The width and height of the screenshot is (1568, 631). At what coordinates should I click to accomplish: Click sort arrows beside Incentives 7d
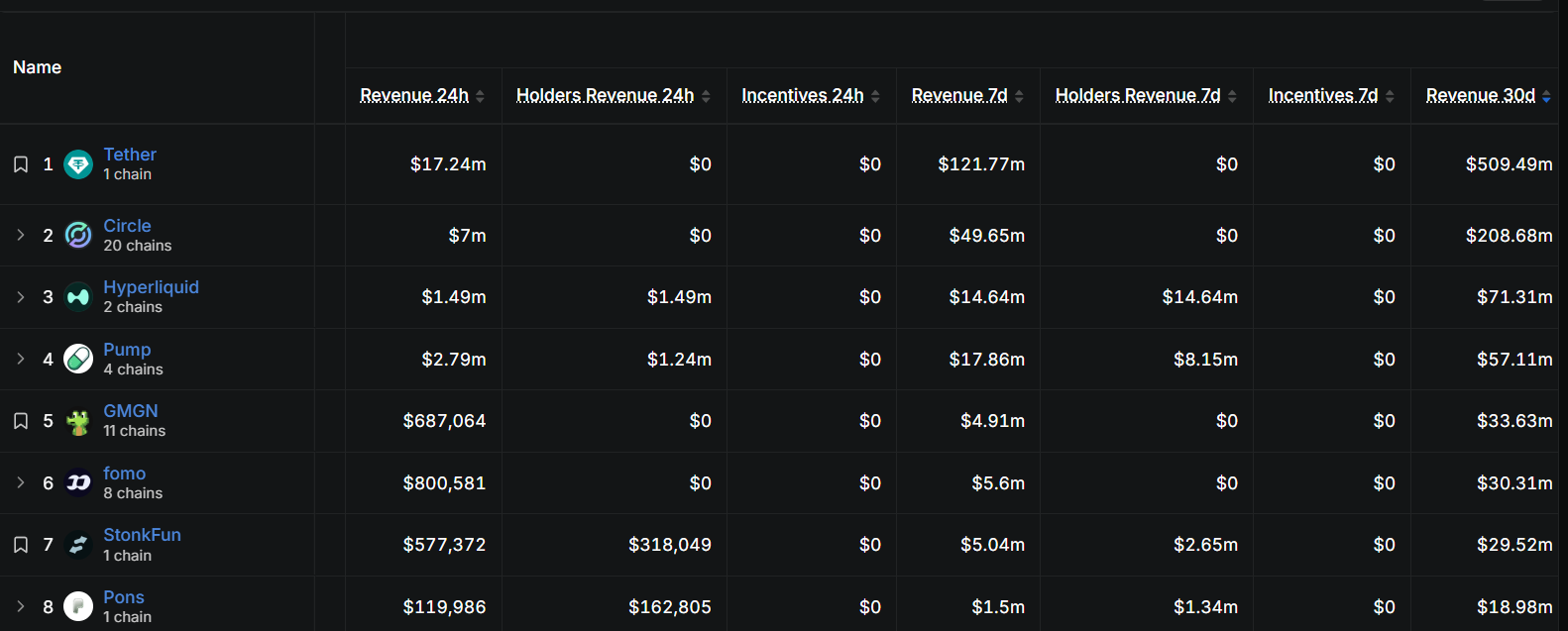(x=1390, y=96)
